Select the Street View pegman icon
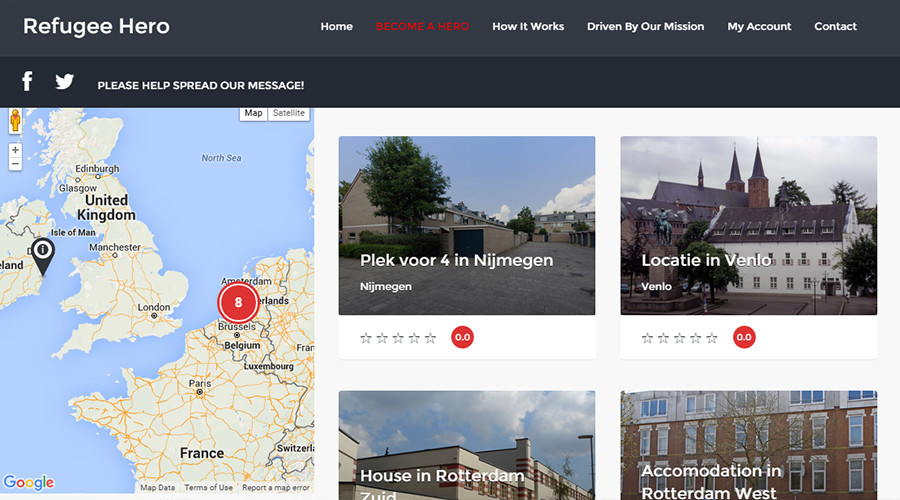 [x=15, y=121]
